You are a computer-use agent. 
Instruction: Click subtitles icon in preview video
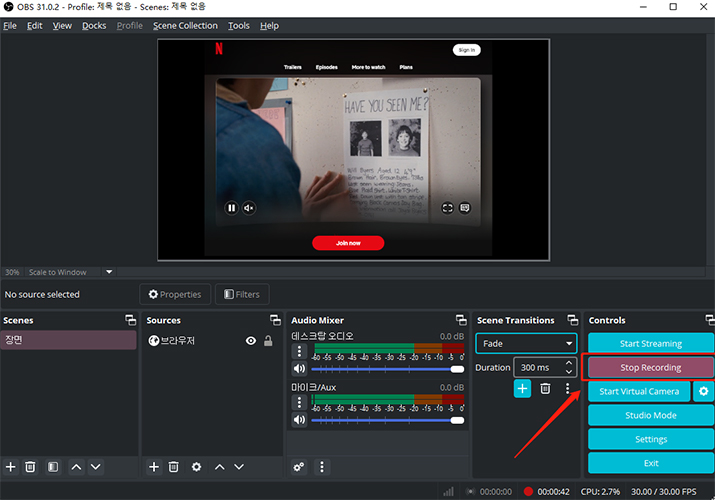[465, 208]
